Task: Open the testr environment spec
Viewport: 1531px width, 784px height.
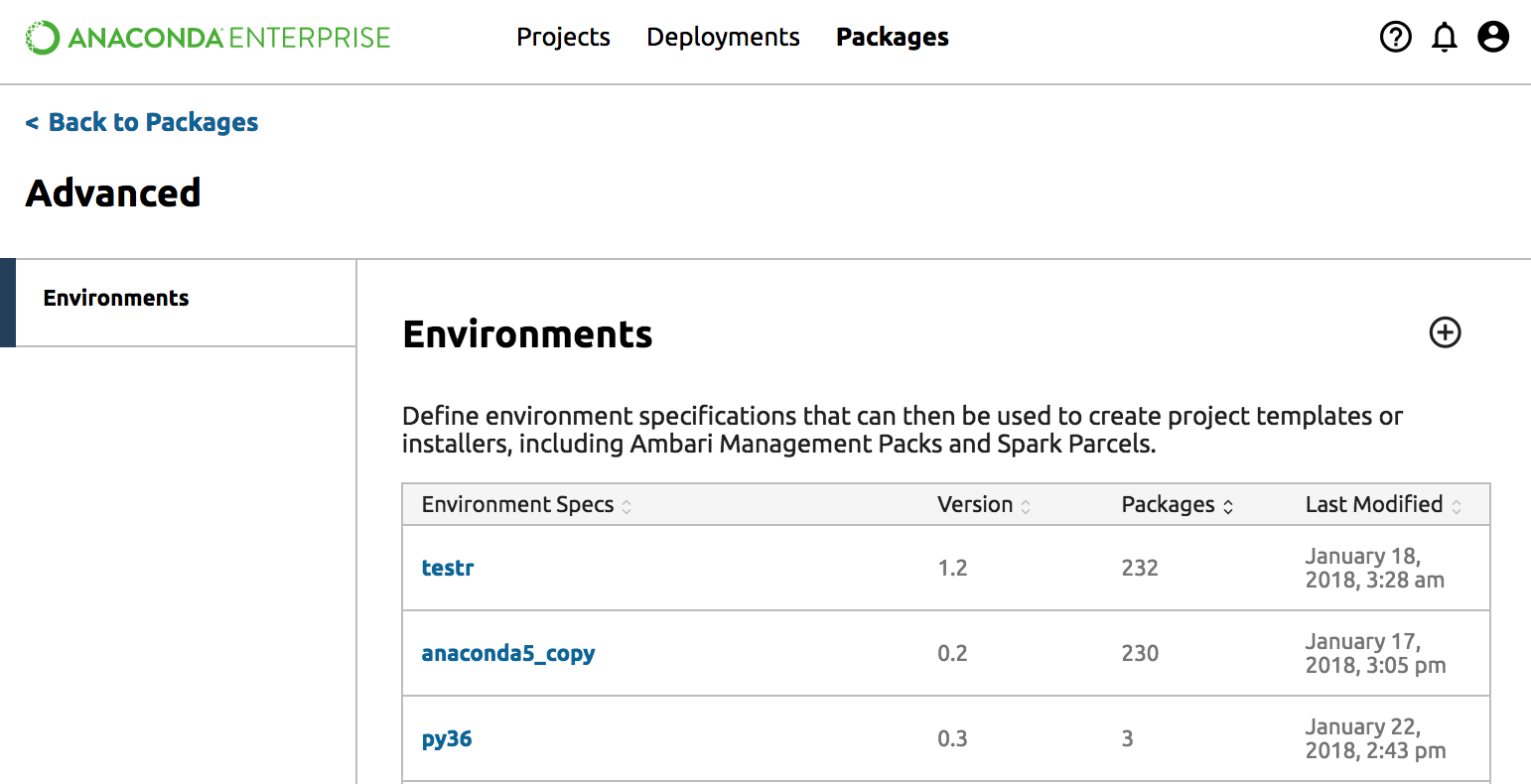Action: [448, 568]
